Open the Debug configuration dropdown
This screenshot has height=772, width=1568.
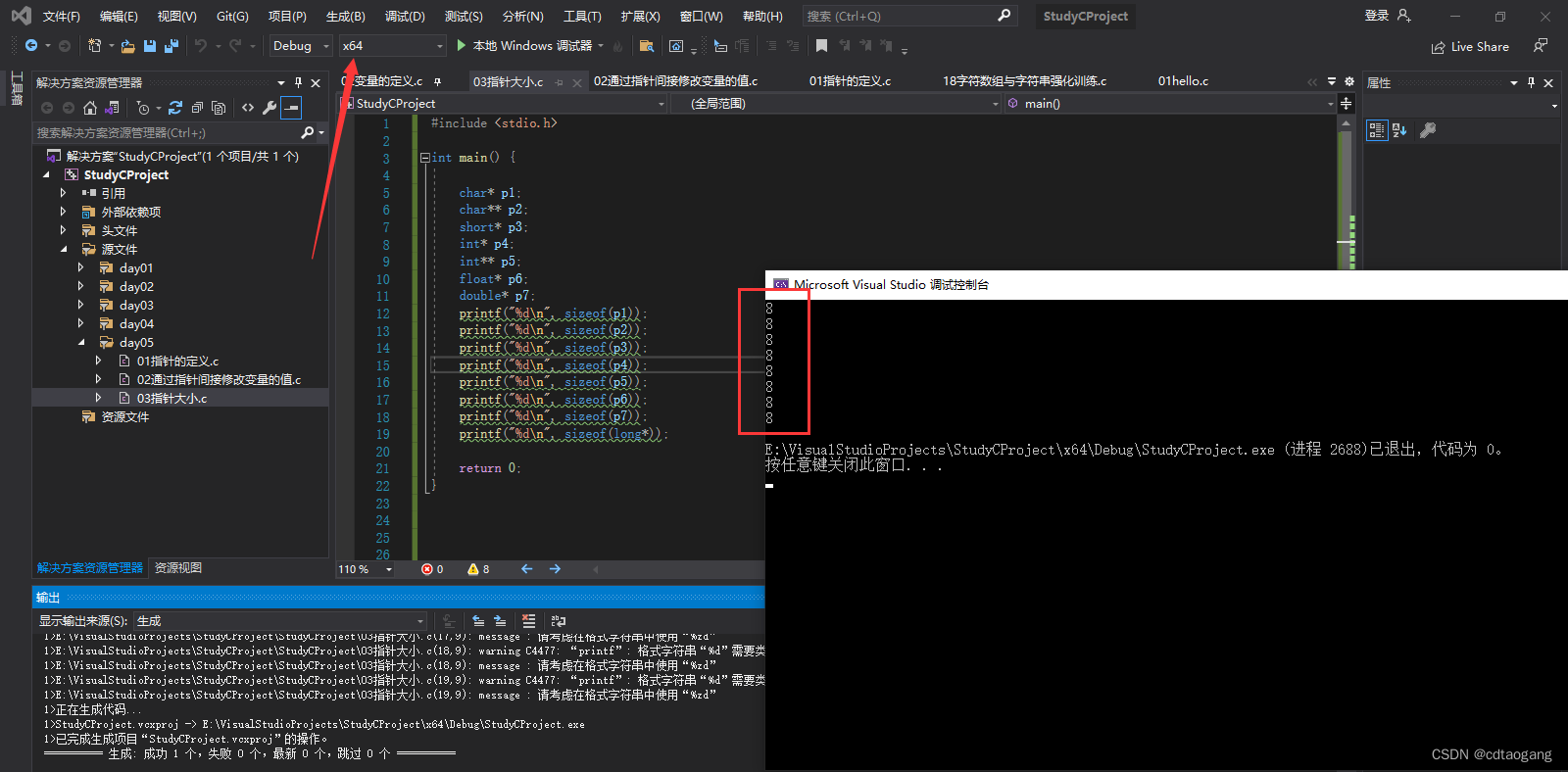(x=302, y=46)
